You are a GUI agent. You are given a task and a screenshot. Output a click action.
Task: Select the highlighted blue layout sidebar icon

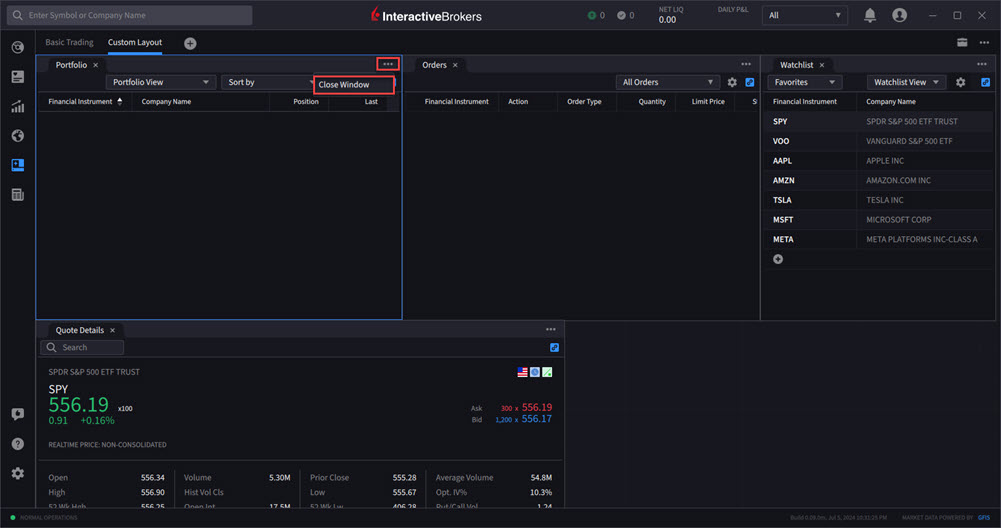(x=18, y=165)
